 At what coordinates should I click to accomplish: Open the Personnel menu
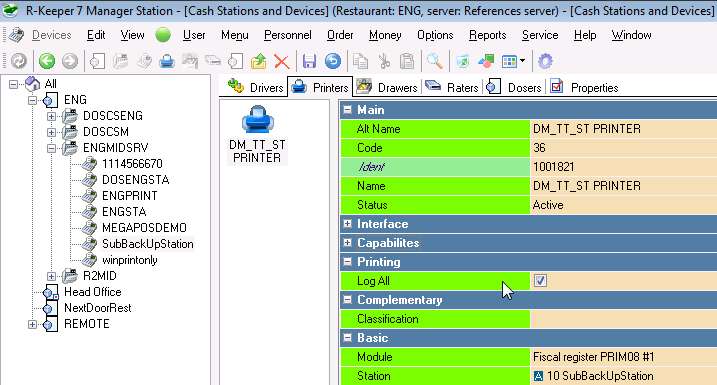pyautogui.click(x=288, y=35)
